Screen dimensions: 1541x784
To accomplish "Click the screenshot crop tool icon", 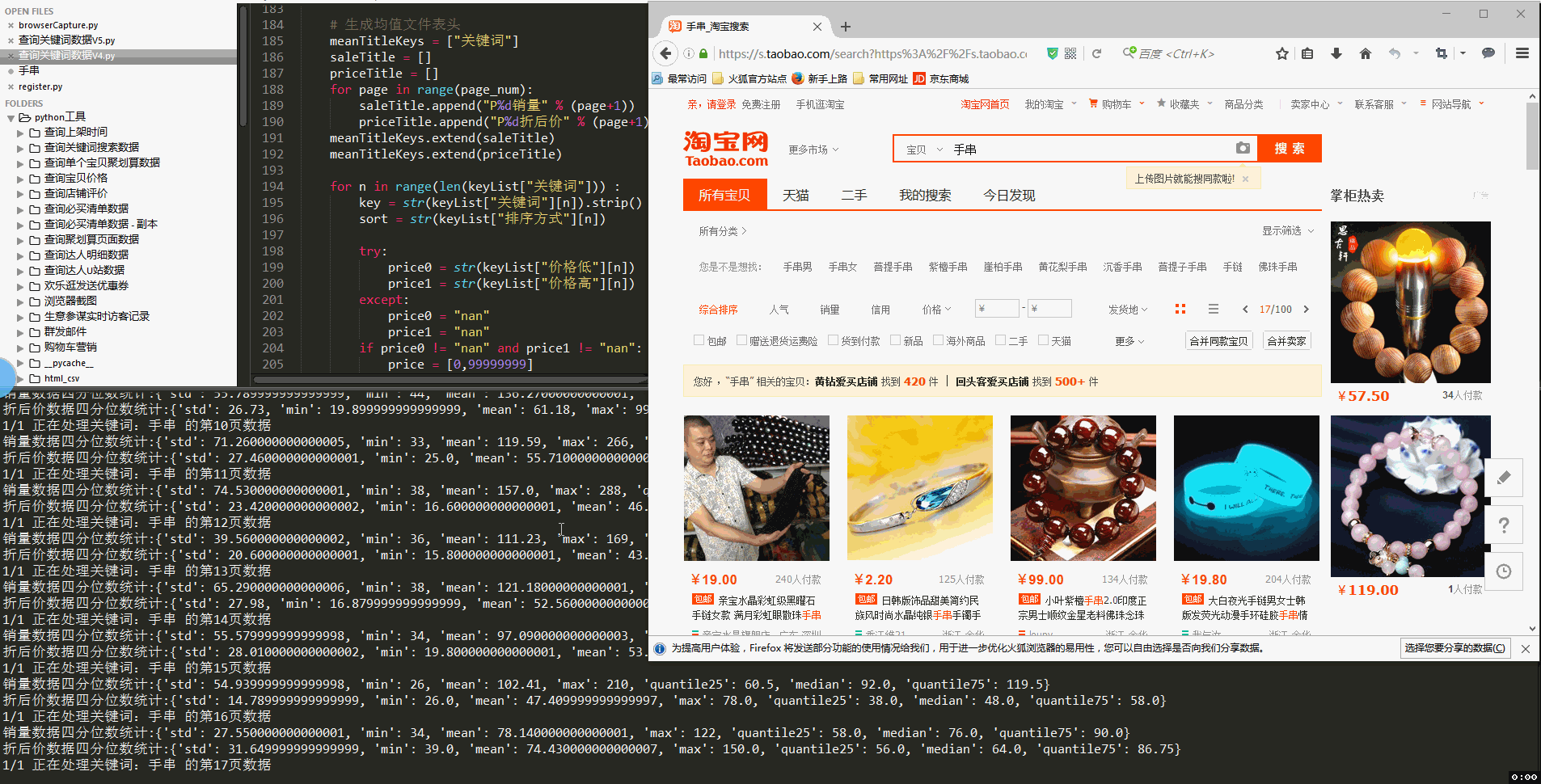I will (1441, 53).
